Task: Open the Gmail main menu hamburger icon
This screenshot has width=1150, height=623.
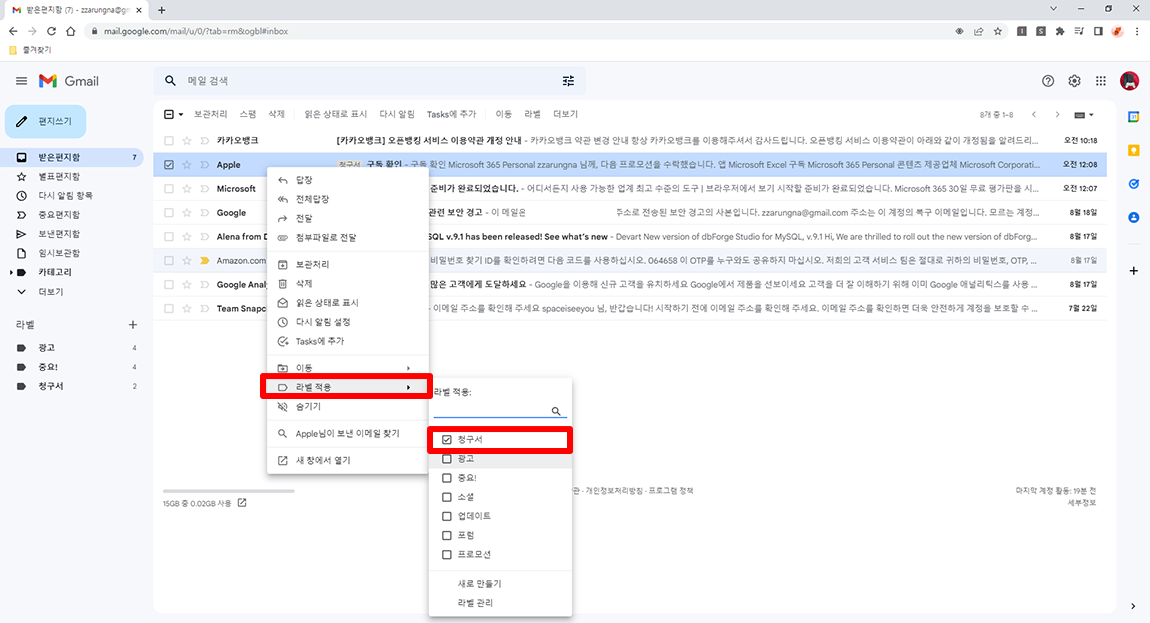Action: [21, 81]
